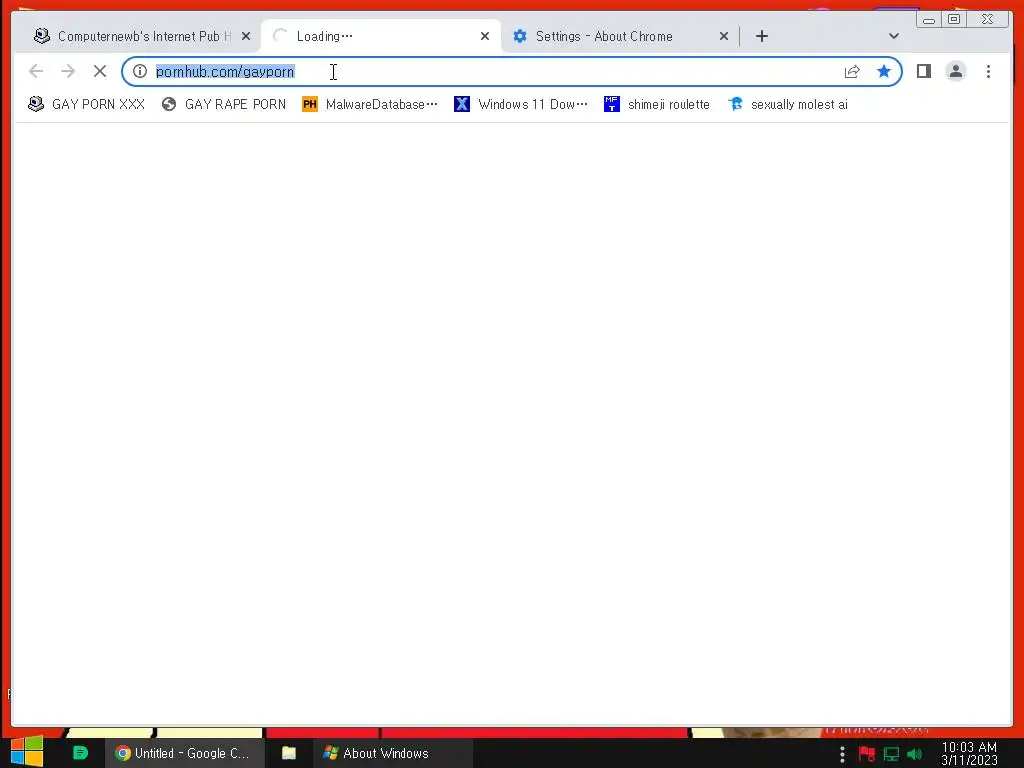Go back to the previous page

coord(36,71)
